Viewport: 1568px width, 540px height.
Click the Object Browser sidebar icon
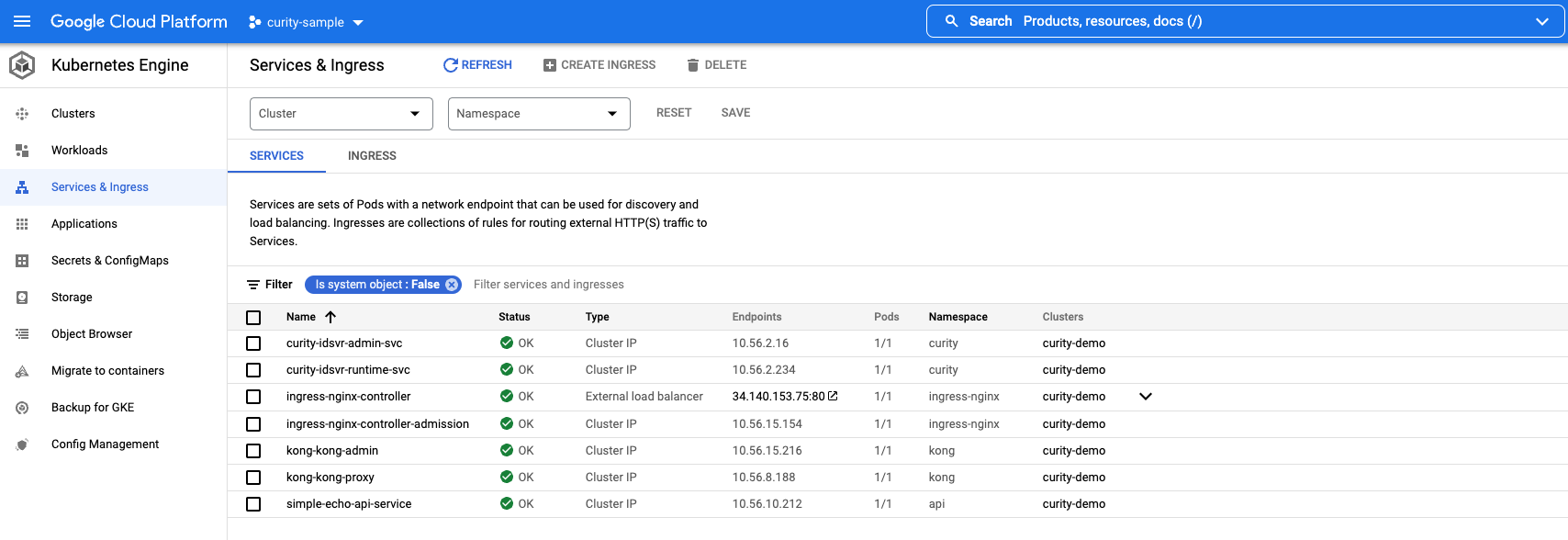pos(22,334)
